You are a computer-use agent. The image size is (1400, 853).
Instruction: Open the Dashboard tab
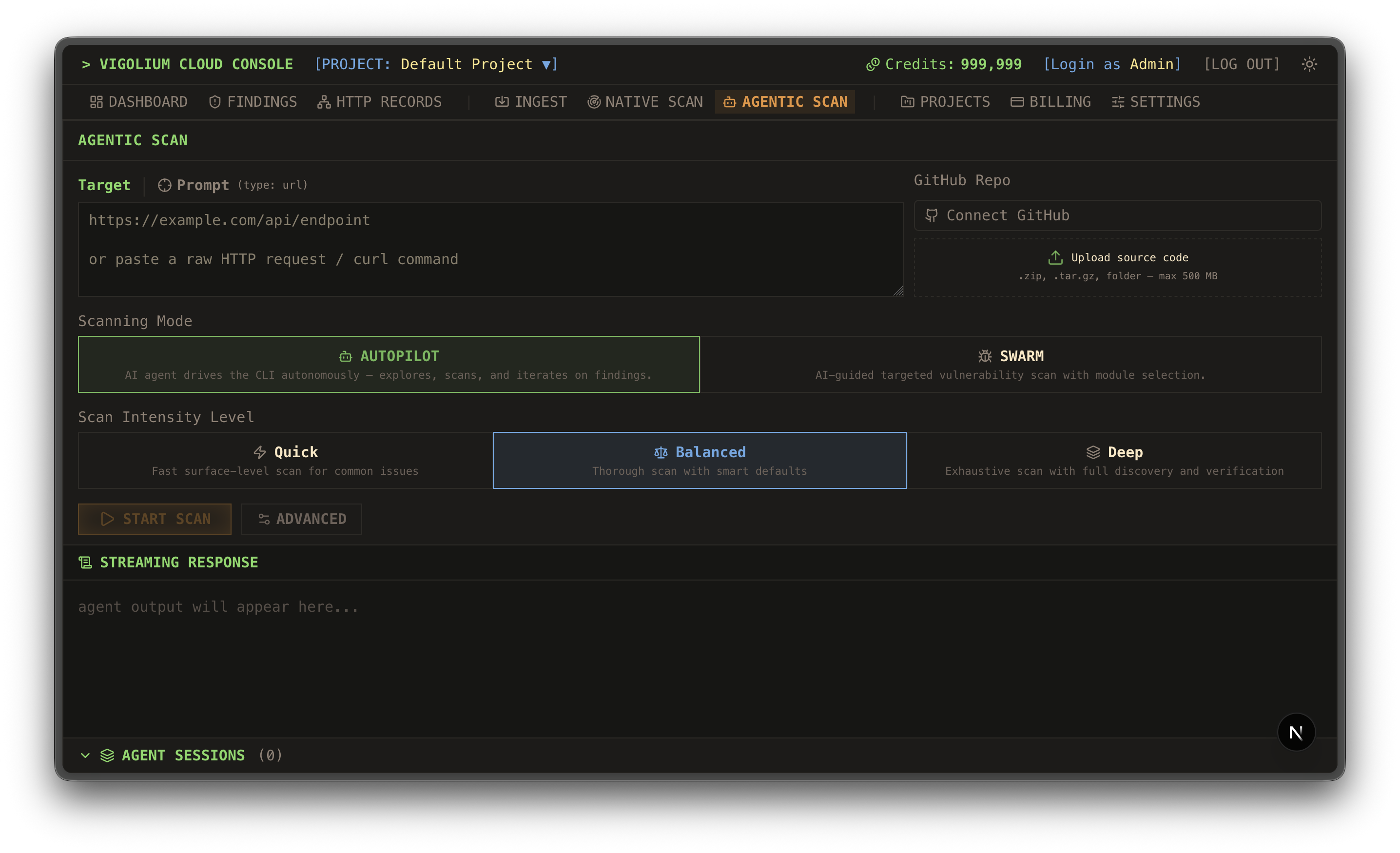pyautogui.click(x=138, y=102)
